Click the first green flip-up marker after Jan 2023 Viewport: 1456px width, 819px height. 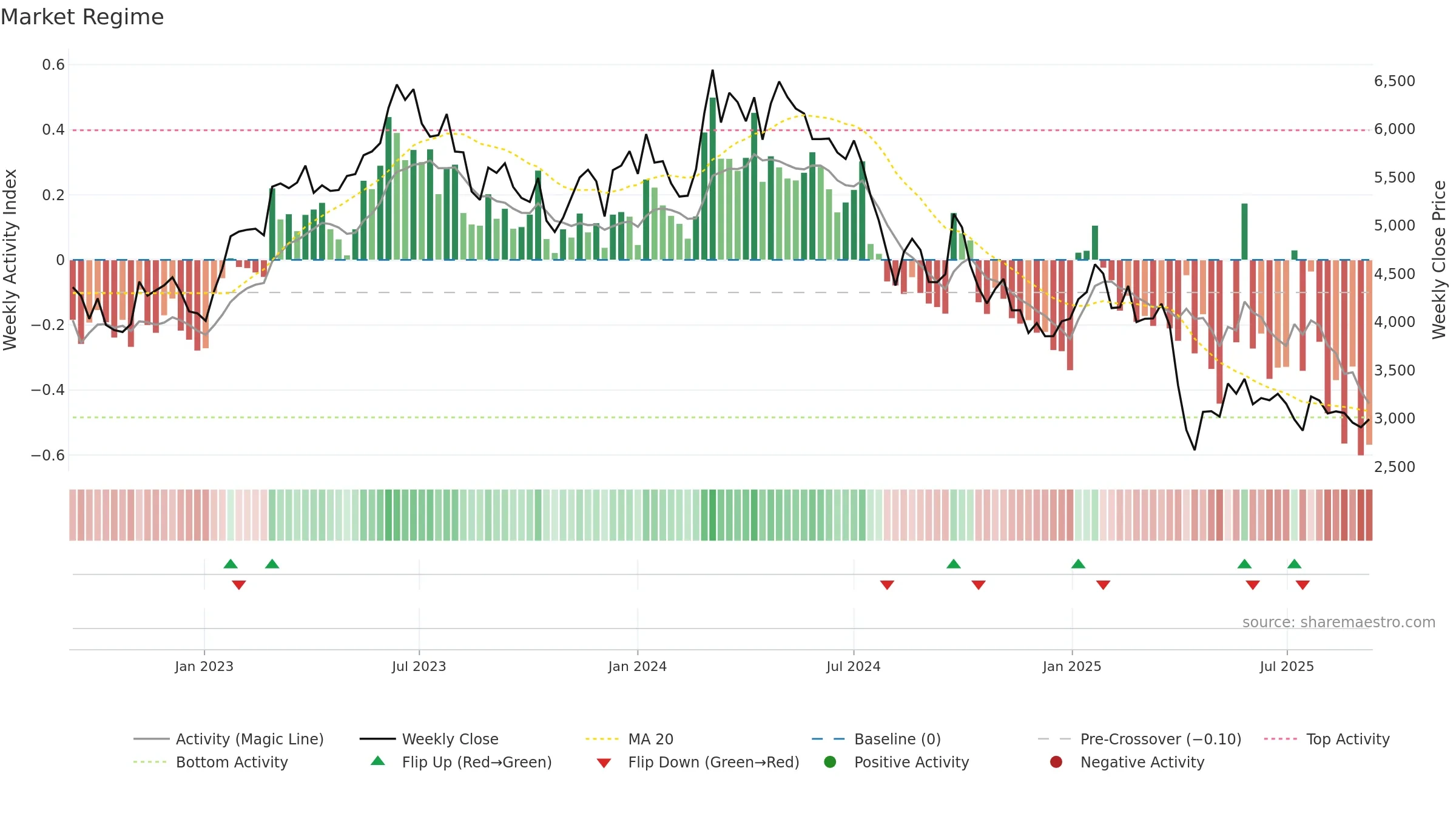231,564
